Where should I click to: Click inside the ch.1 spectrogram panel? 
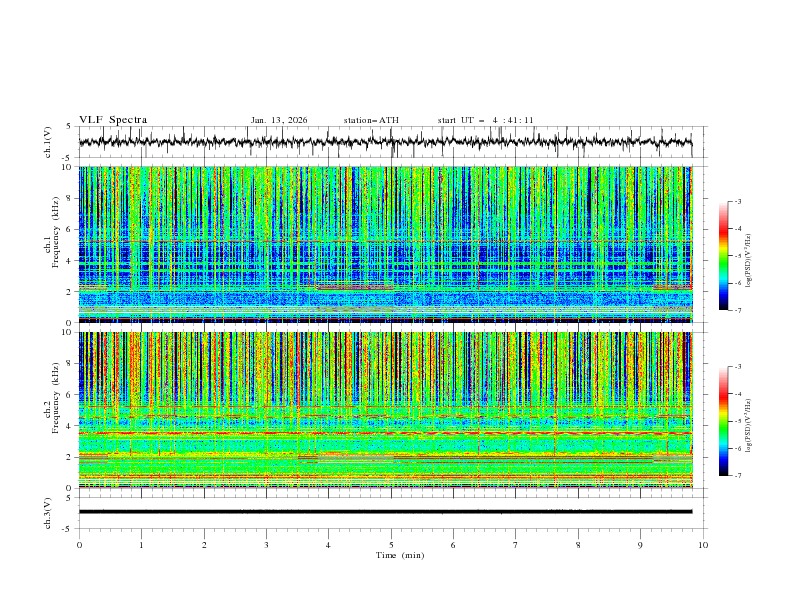pos(390,244)
